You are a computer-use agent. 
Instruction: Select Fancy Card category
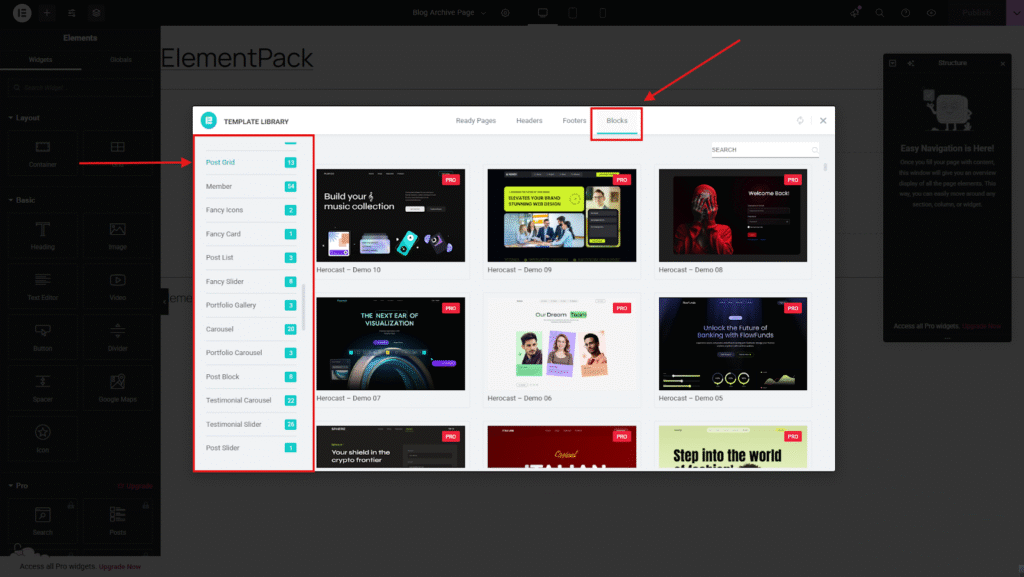point(251,234)
